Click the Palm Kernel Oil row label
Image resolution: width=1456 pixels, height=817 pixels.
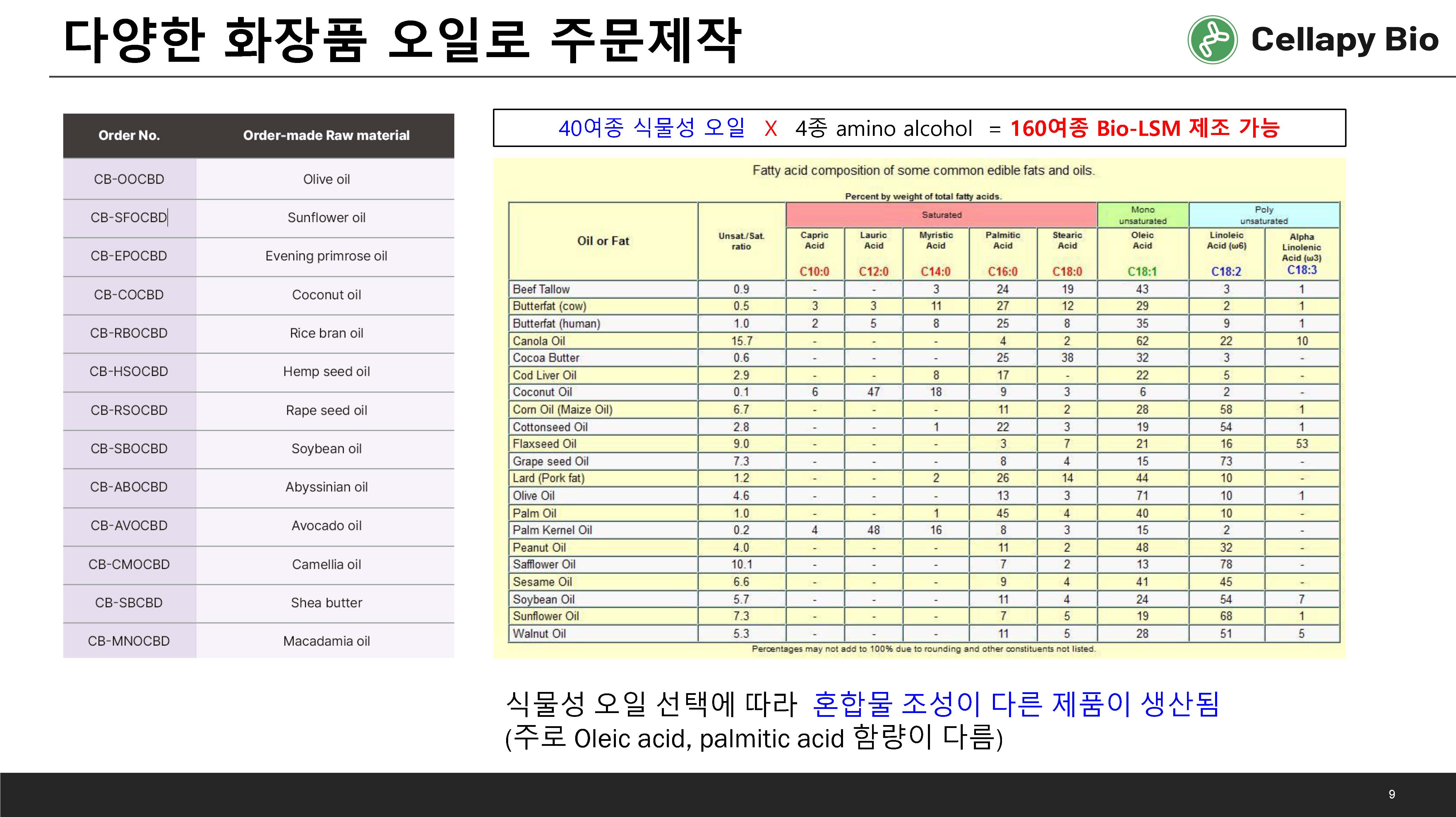click(x=552, y=530)
